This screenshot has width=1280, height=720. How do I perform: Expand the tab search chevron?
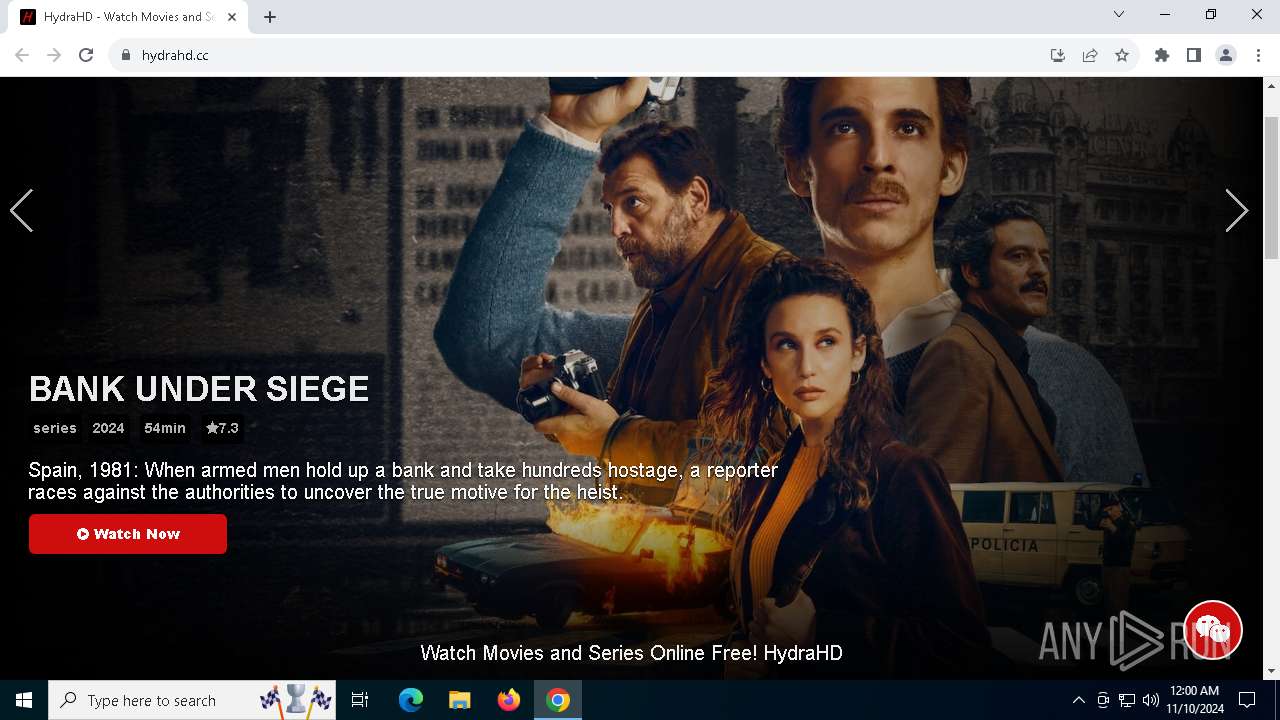[x=1119, y=14]
